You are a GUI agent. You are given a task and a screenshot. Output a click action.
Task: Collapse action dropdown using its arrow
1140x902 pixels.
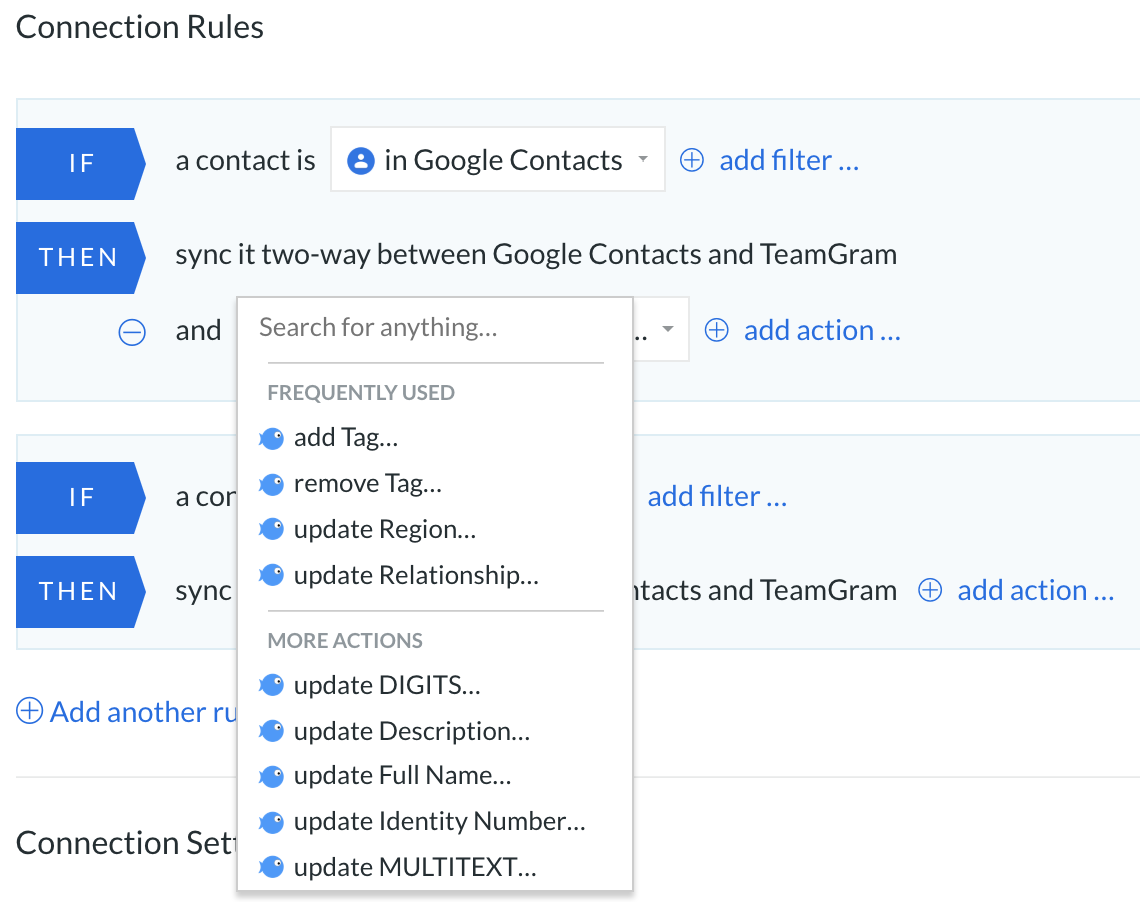(x=667, y=329)
